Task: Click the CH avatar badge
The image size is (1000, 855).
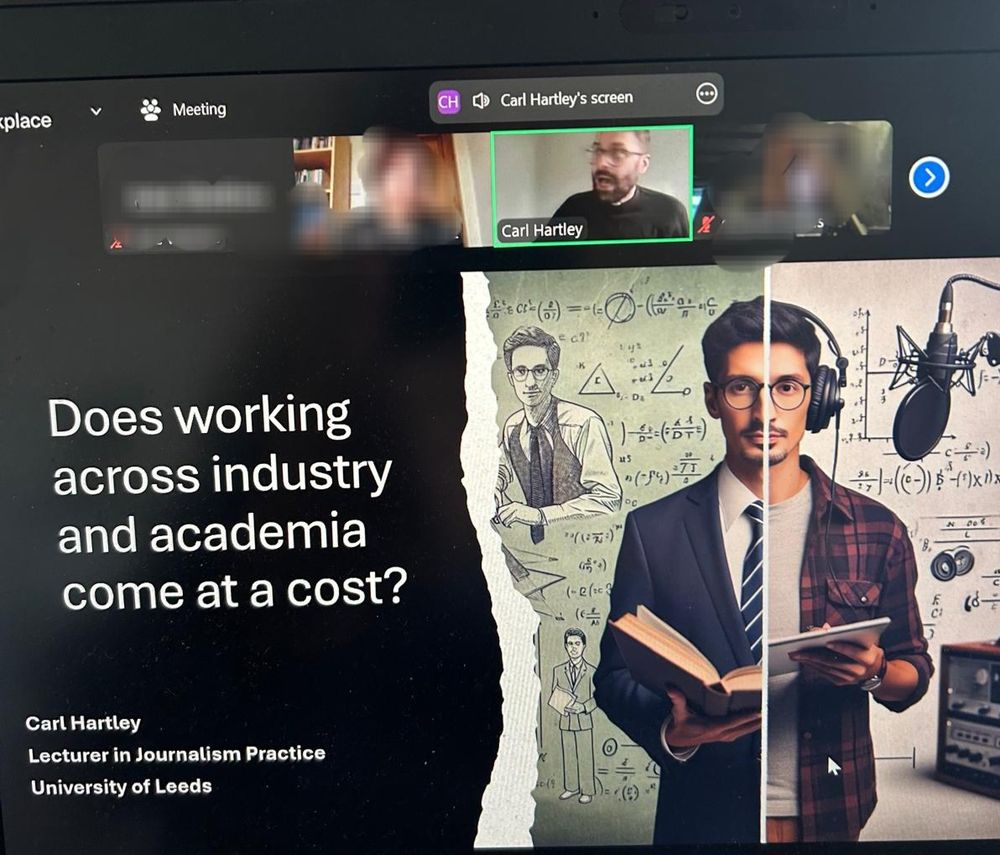Action: [x=448, y=101]
